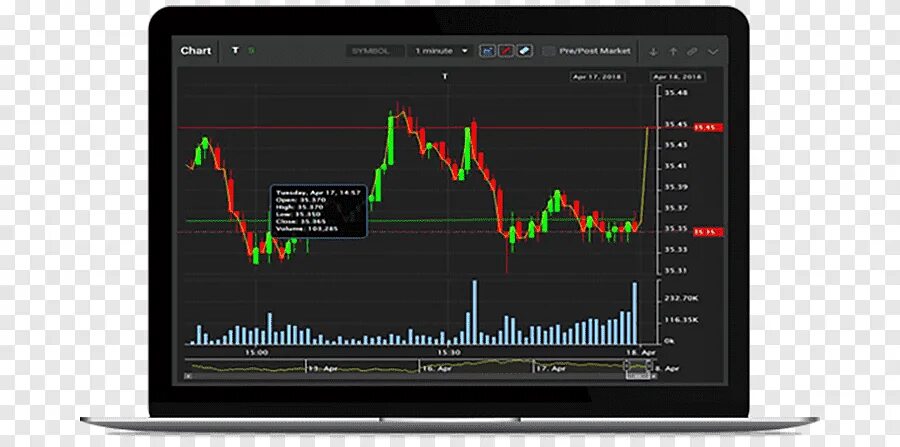Click the 17. Apr marker in navigator
900x447 pixels.
coord(550,368)
